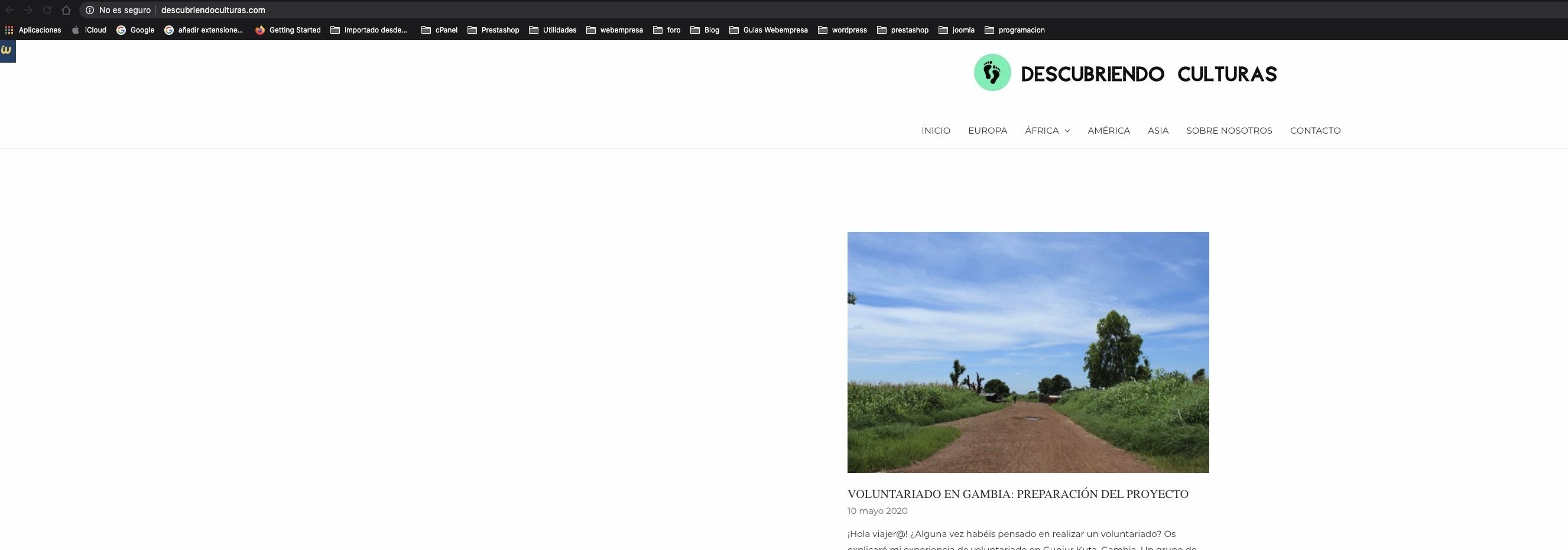Open the foro bookmark folder
Screen dimensions: 1568x550
tap(667, 30)
